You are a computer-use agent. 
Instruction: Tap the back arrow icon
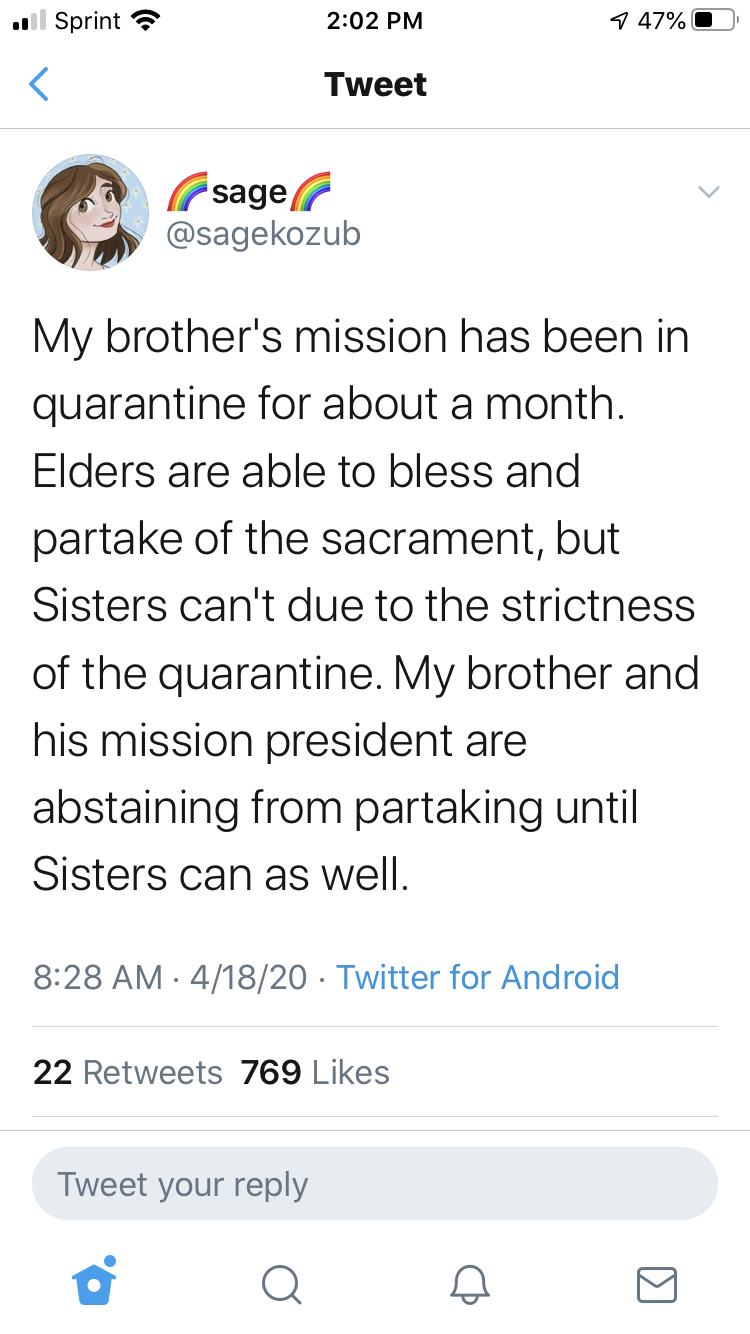39,84
